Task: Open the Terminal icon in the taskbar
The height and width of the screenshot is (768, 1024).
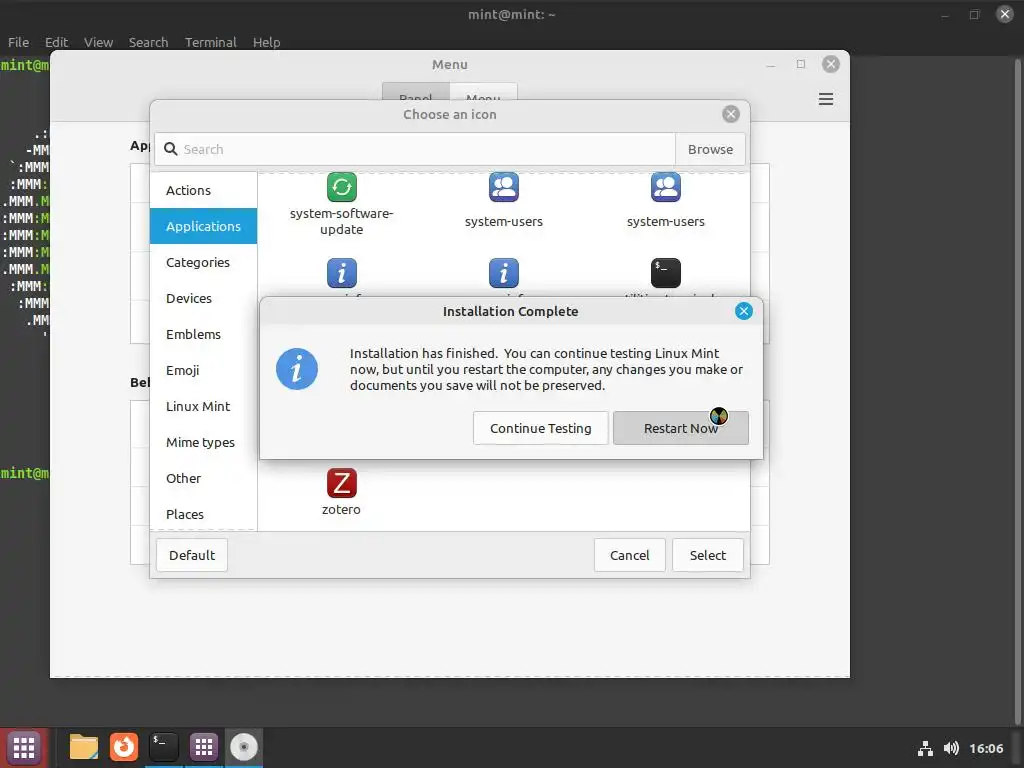Action: click(x=163, y=747)
